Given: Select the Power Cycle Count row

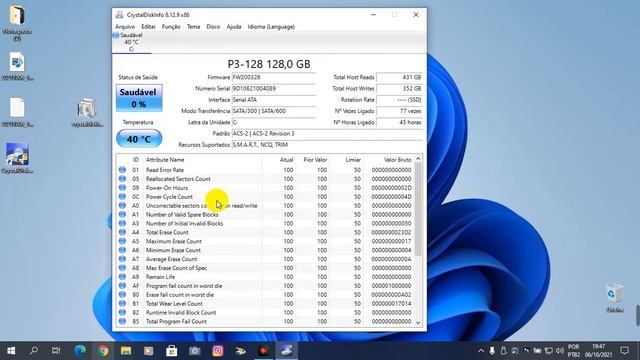Looking at the screenshot, I should pyautogui.click(x=265, y=197).
